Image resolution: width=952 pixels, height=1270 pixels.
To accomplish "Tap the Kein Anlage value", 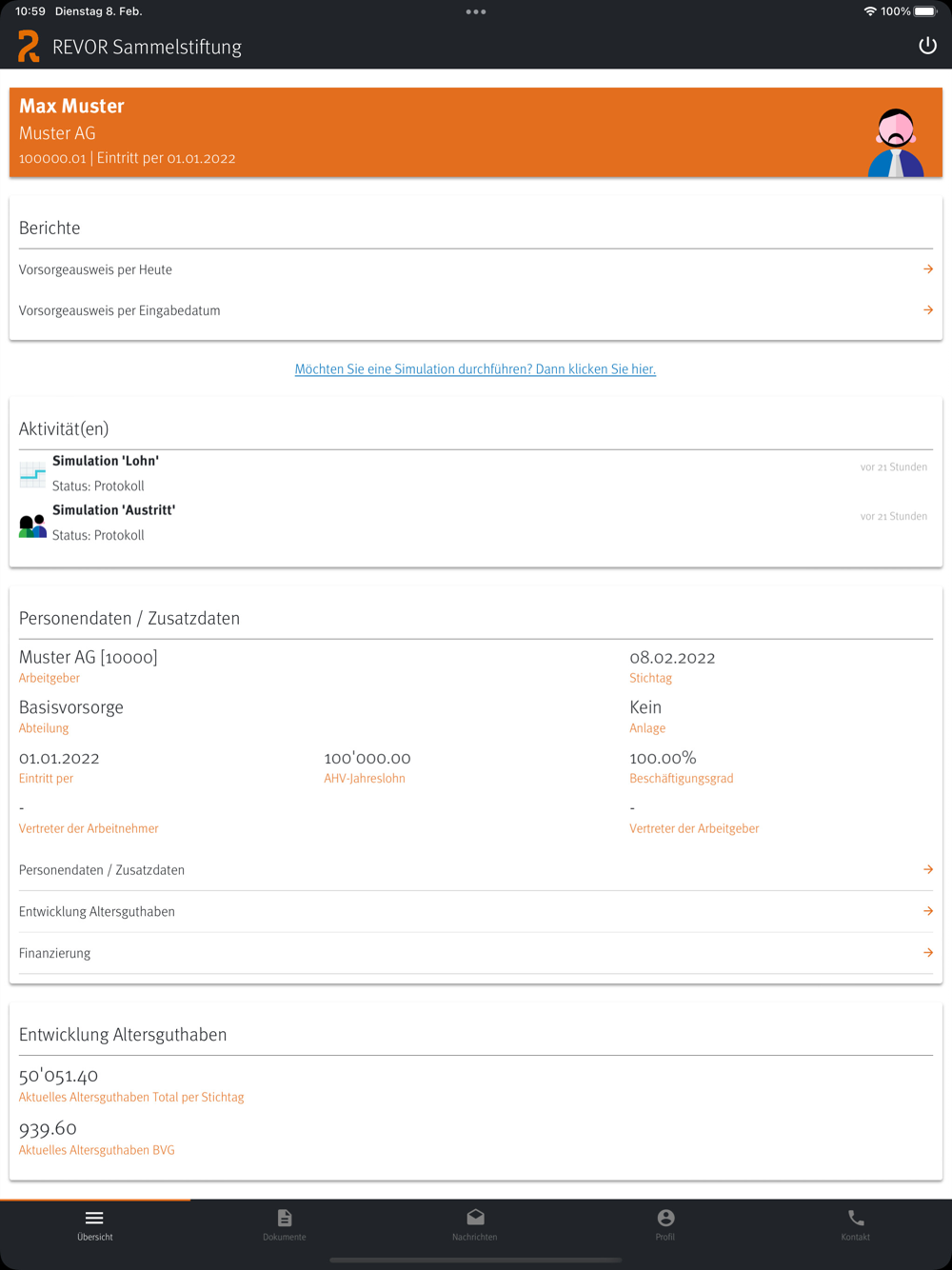I will (x=645, y=707).
